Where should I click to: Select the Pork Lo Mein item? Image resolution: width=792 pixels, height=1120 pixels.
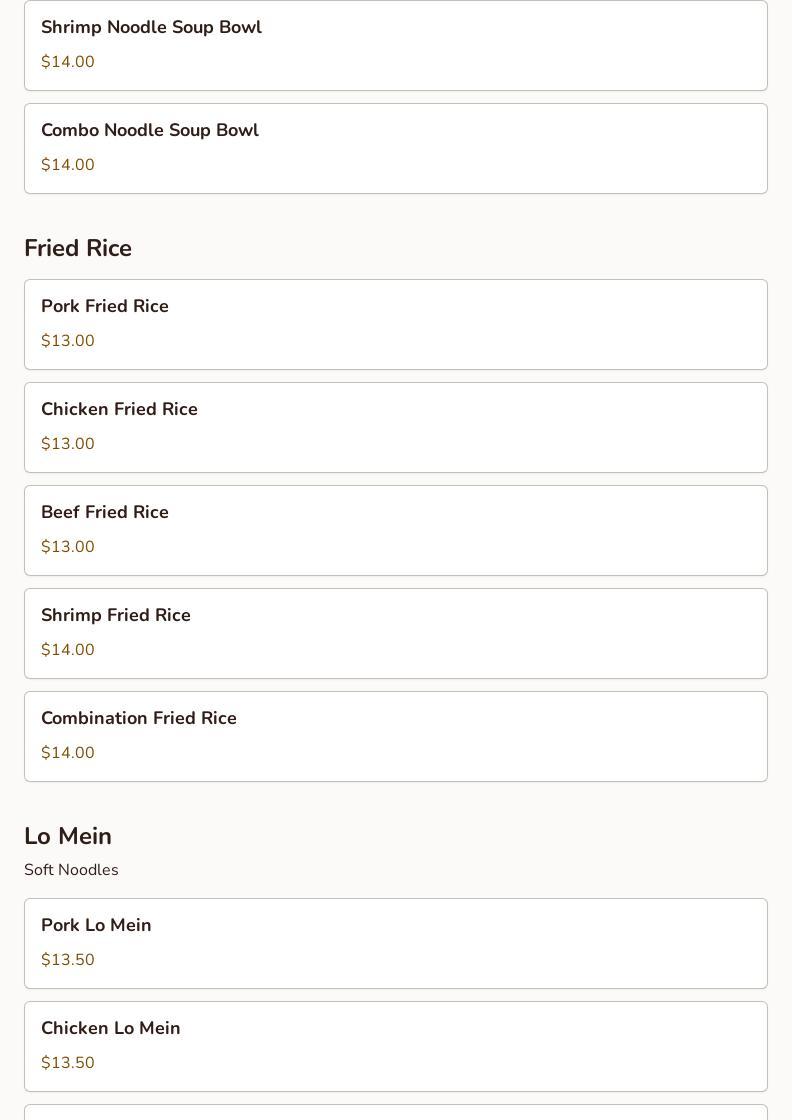[x=395, y=943]
